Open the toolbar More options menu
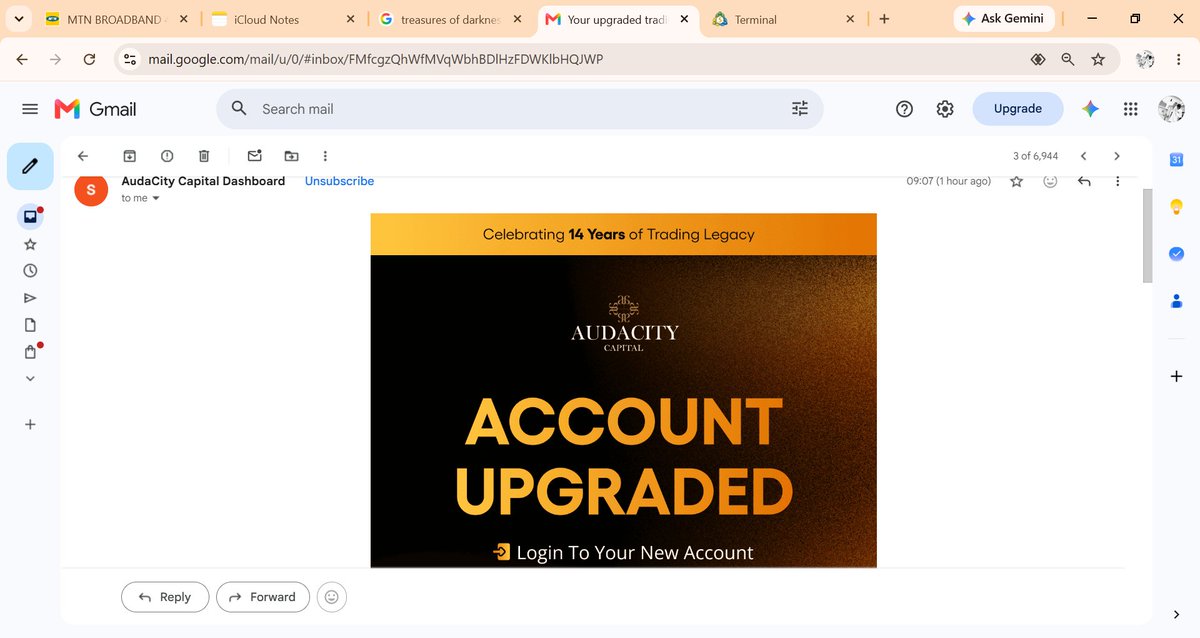 pyautogui.click(x=325, y=156)
